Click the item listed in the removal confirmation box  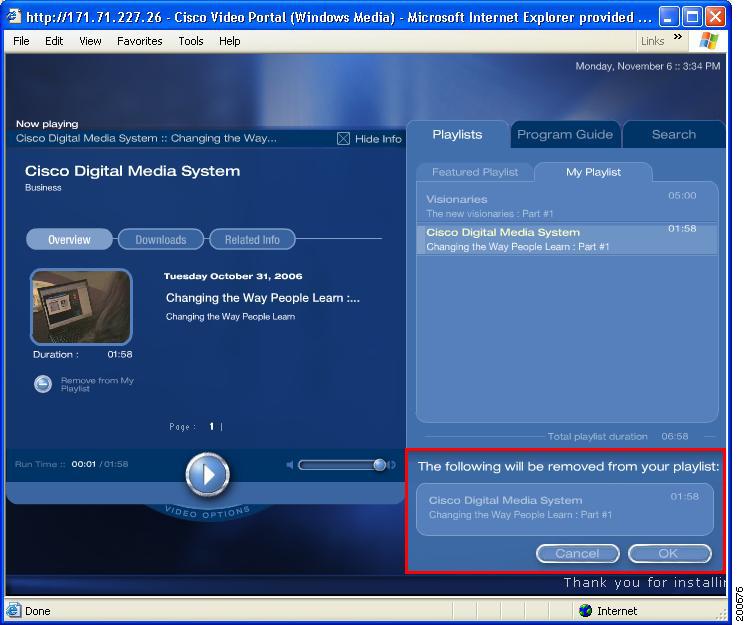565,509
